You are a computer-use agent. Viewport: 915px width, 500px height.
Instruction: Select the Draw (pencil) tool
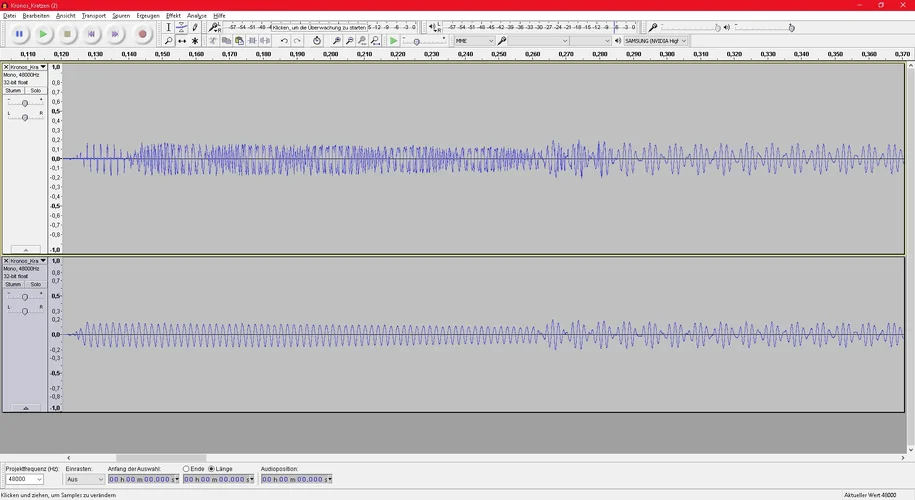pyautogui.click(x=195, y=27)
